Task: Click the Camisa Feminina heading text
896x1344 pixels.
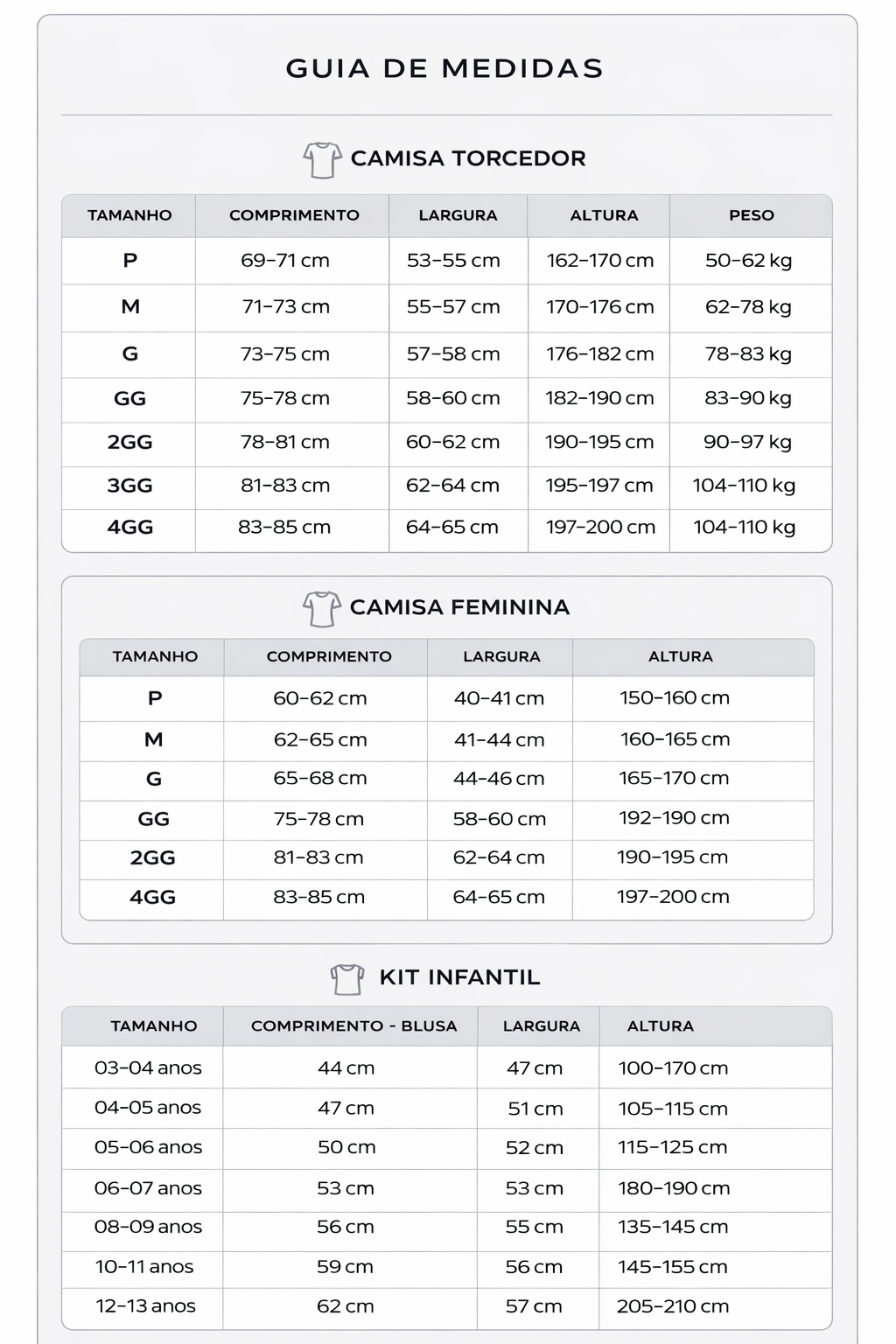Action: [x=459, y=607]
